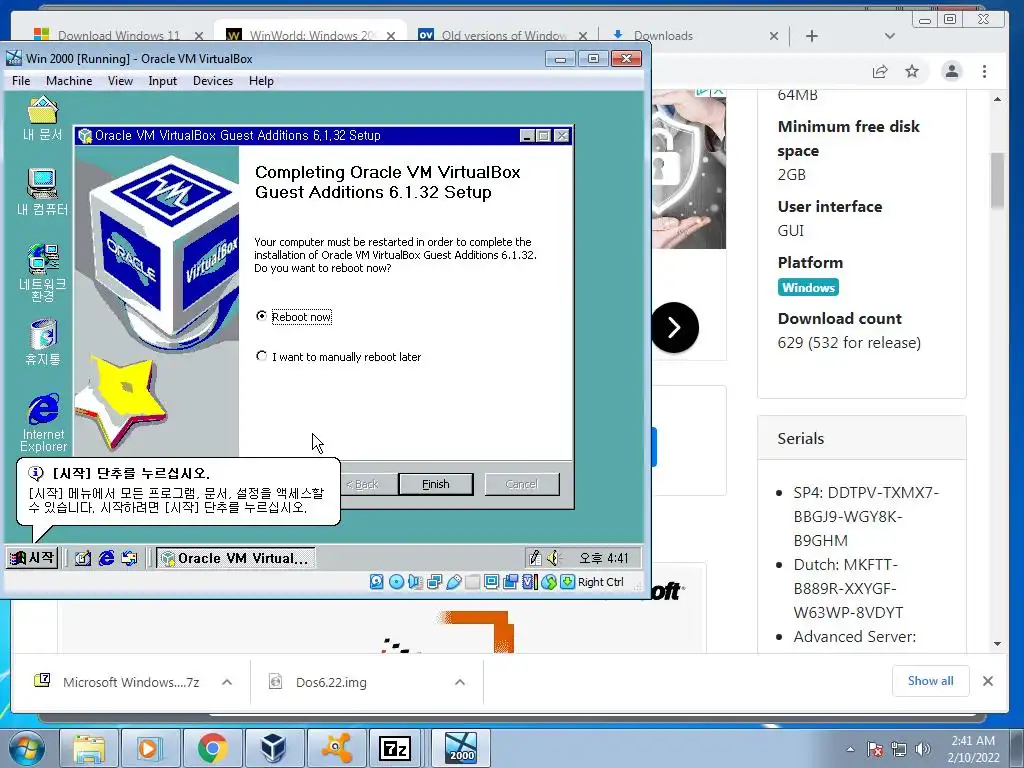Click the host volume speaker tray icon
Image resolution: width=1024 pixels, height=768 pixels.
(x=923, y=749)
